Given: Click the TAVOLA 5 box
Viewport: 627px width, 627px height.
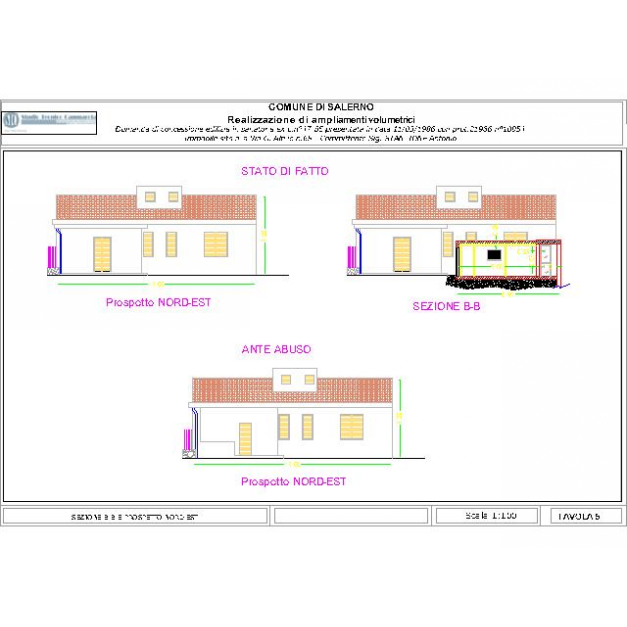Looking at the screenshot, I should (586, 516).
